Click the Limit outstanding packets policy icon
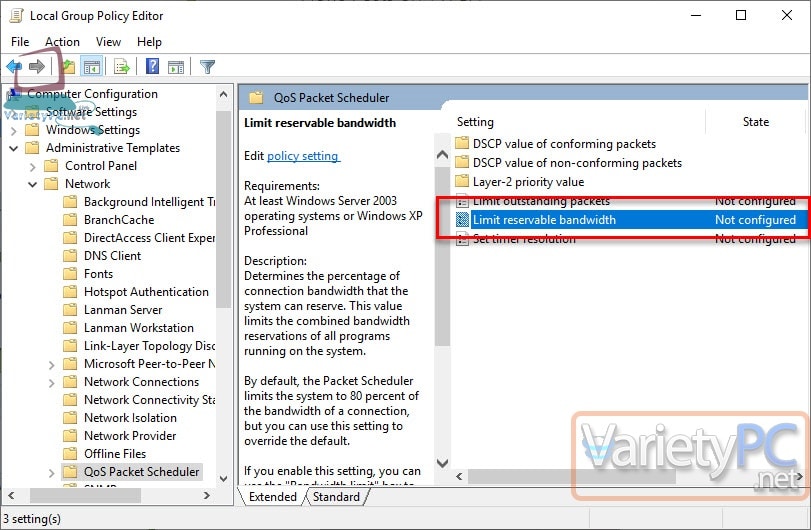The image size is (811, 530). (x=462, y=201)
